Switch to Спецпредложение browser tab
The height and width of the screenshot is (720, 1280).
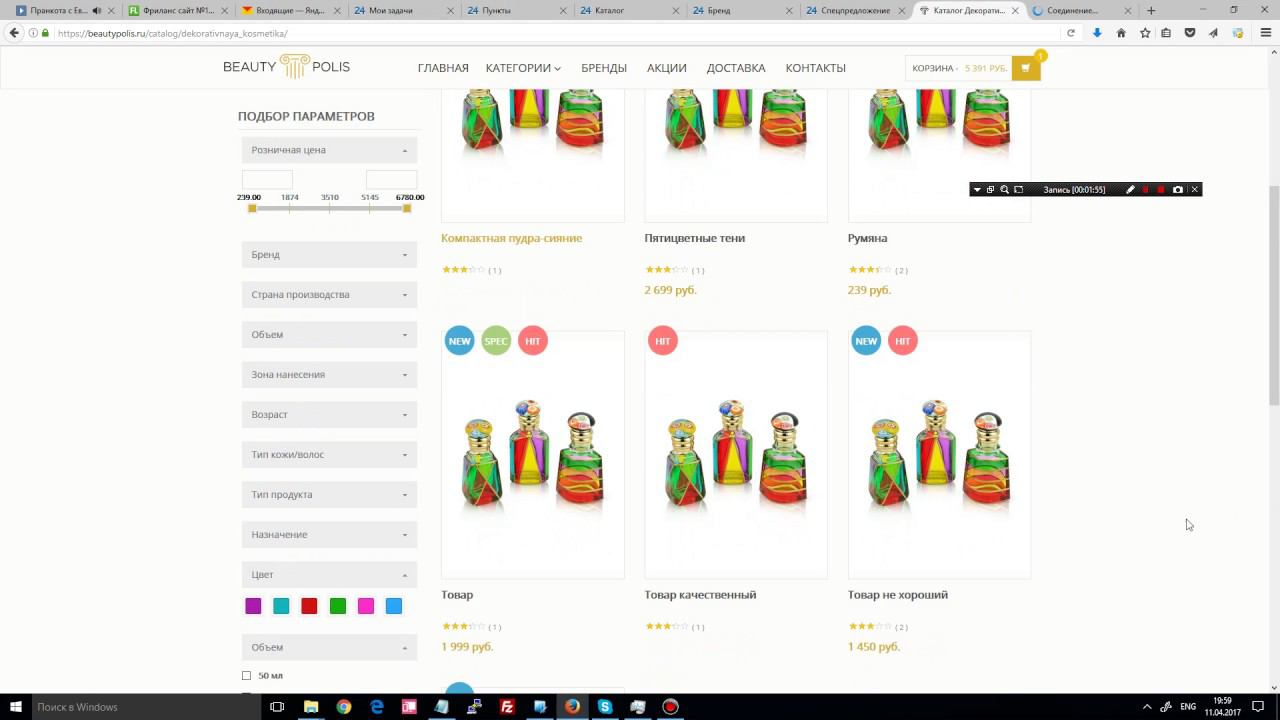click(x=855, y=10)
